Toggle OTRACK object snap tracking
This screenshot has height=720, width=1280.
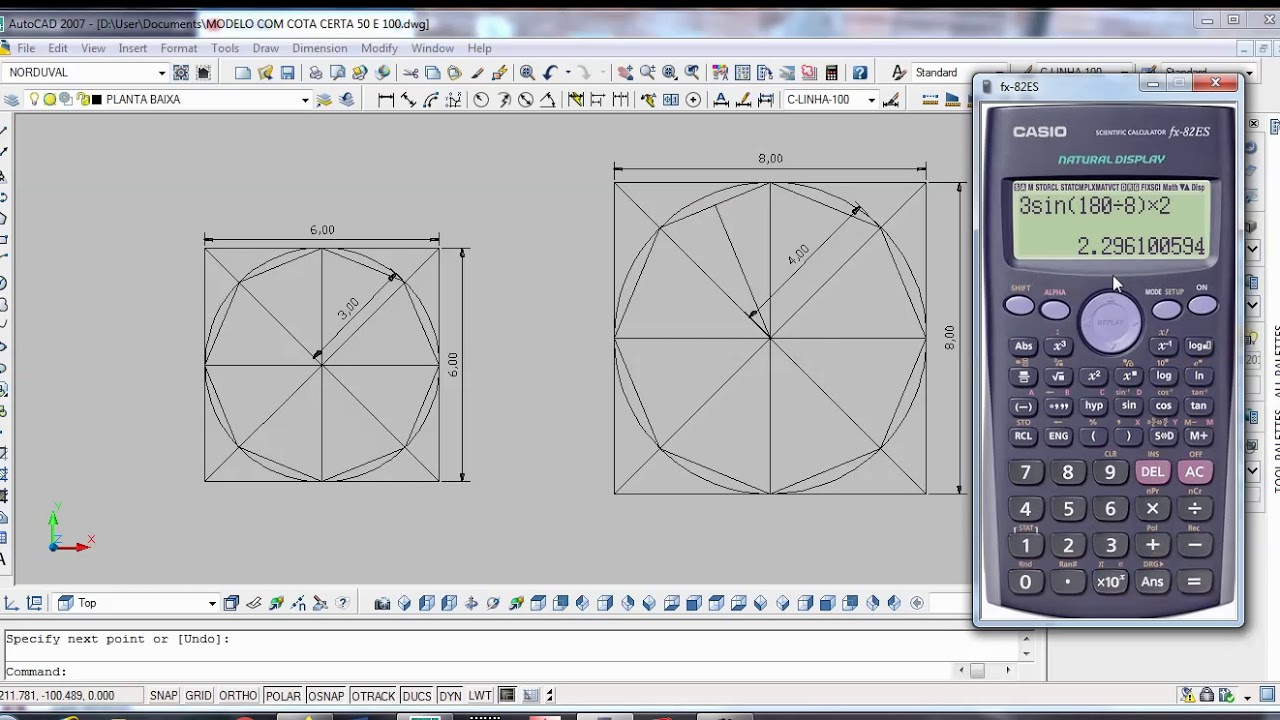pos(373,696)
